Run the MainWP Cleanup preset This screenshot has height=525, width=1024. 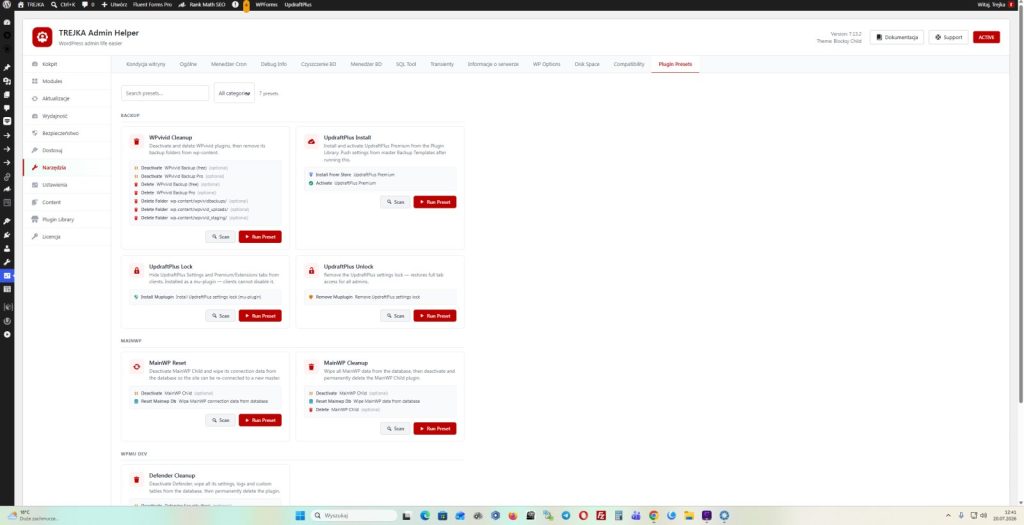pyautogui.click(x=435, y=428)
